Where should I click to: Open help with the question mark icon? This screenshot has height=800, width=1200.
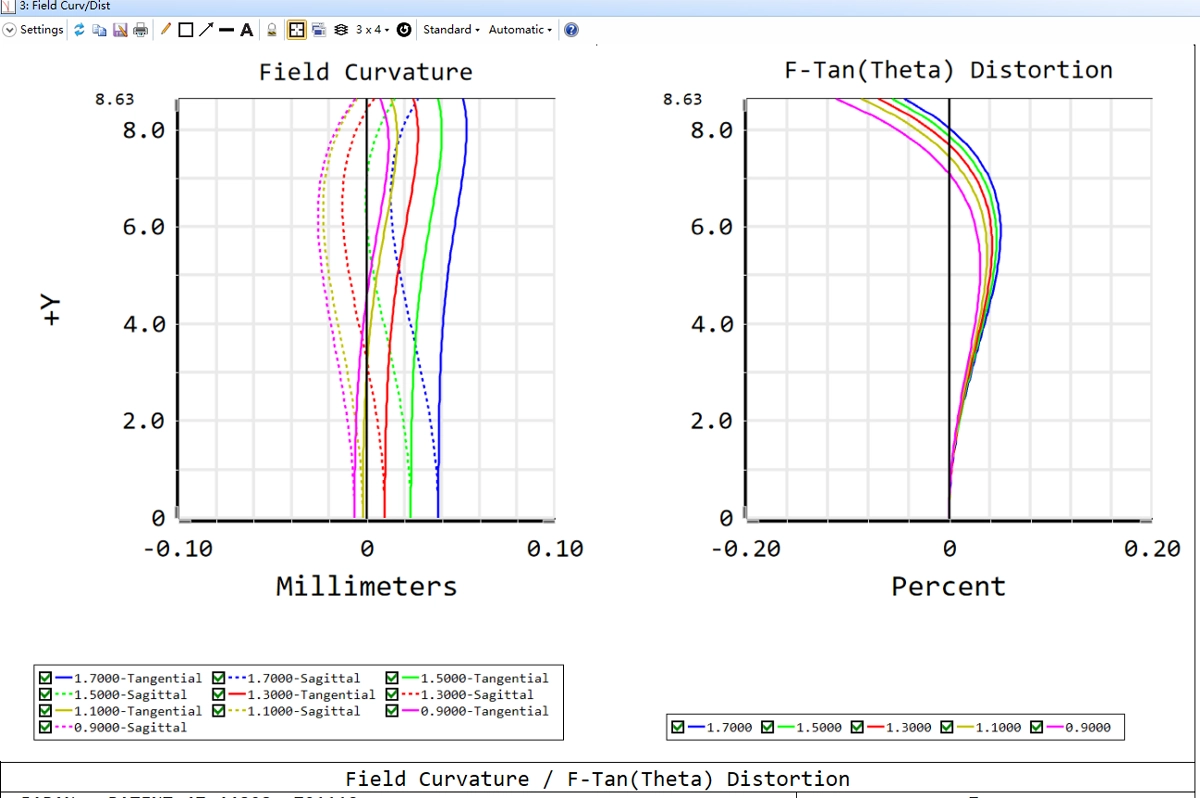(x=571, y=30)
